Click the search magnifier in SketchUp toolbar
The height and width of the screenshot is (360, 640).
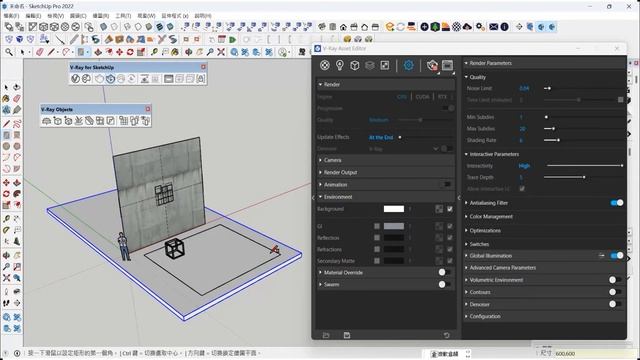point(9,52)
